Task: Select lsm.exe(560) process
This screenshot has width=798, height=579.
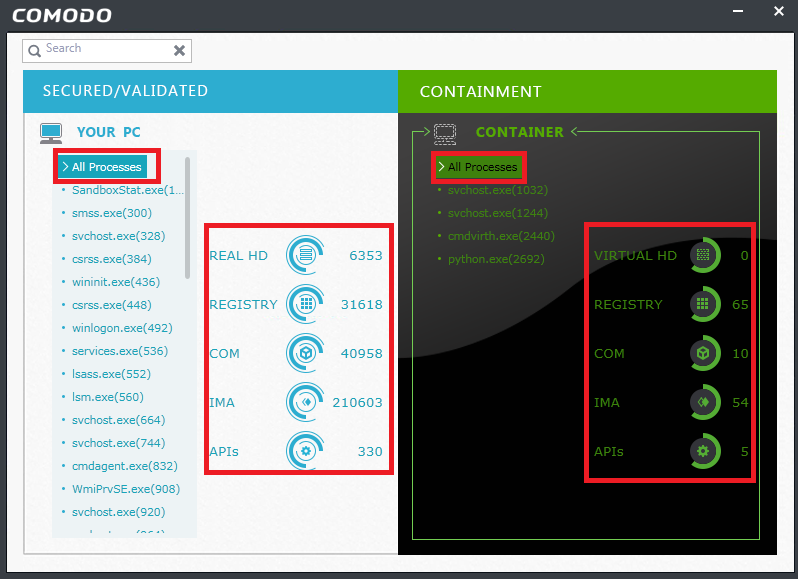Action: 108,397
